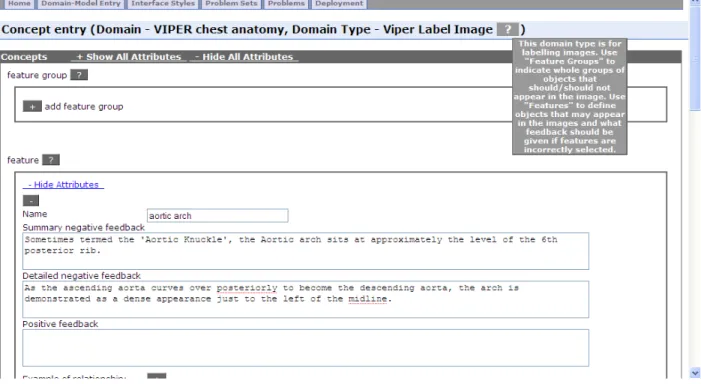Screen dimensions: 701x384
Task: Click the scroll-down arrow of page scrollbar
Action: (695, 373)
